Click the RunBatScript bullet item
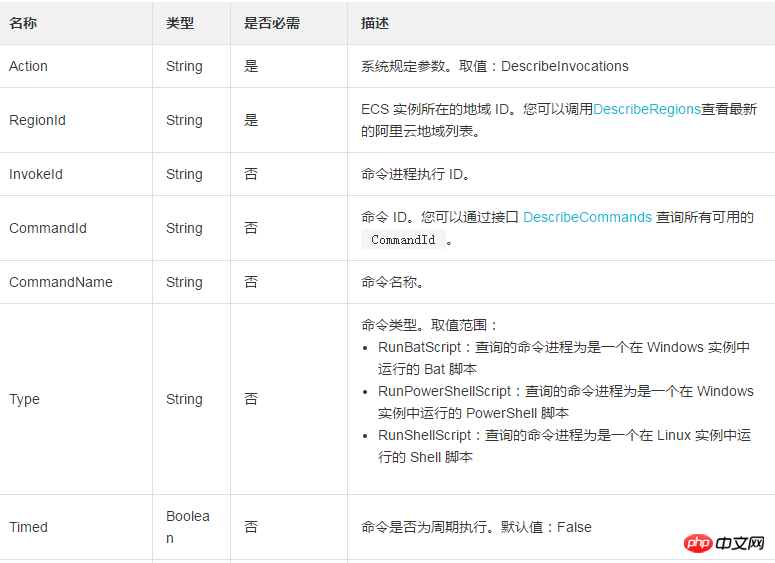 tap(563, 358)
